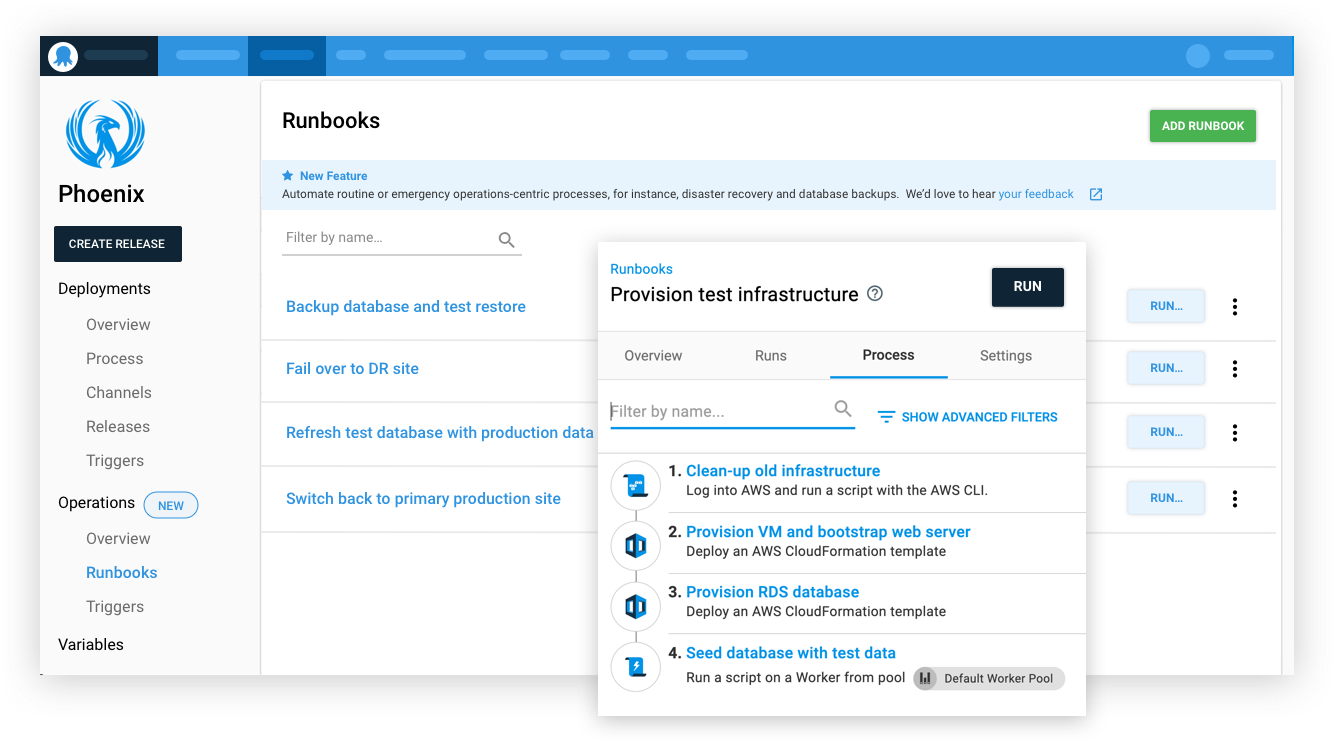The width and height of the screenshot is (1334, 742).
Task: Open Fail over to DR site runbook
Action: click(x=352, y=369)
